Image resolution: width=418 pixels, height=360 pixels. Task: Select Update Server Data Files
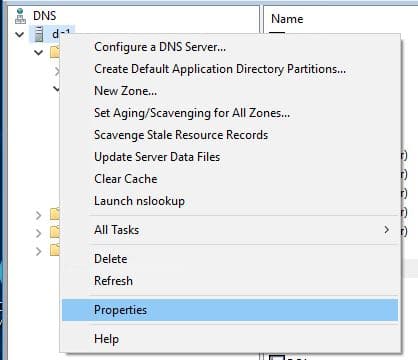point(230,157)
